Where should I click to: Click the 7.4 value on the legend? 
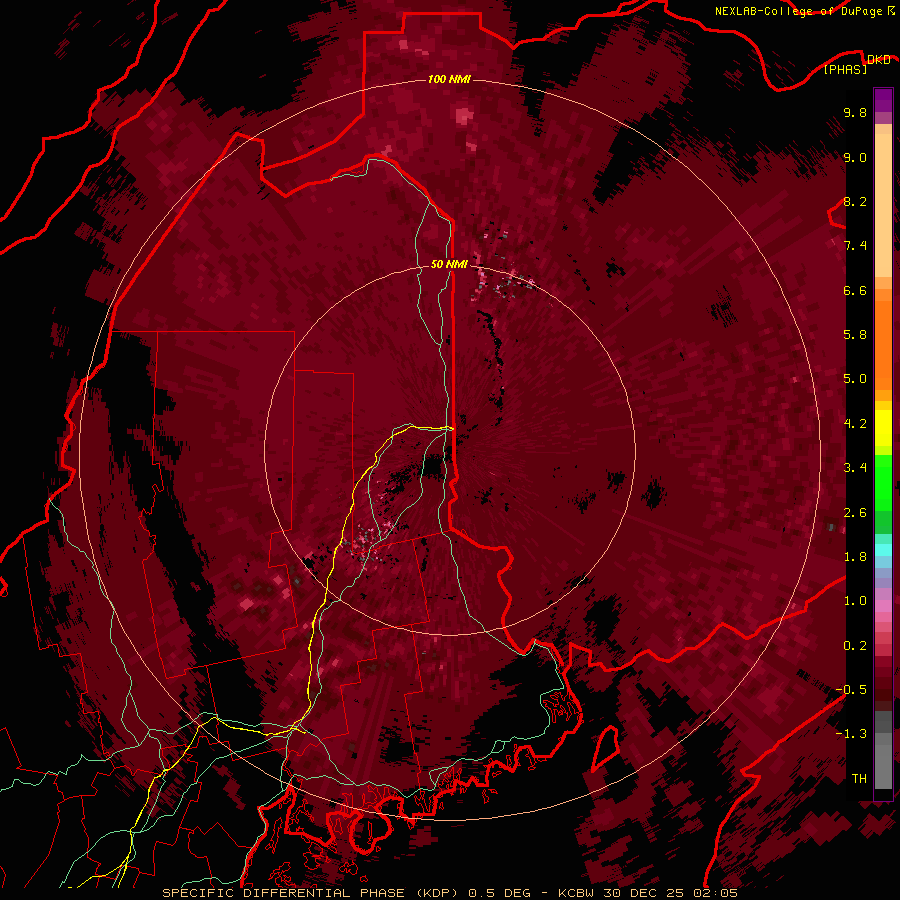pyautogui.click(x=855, y=246)
